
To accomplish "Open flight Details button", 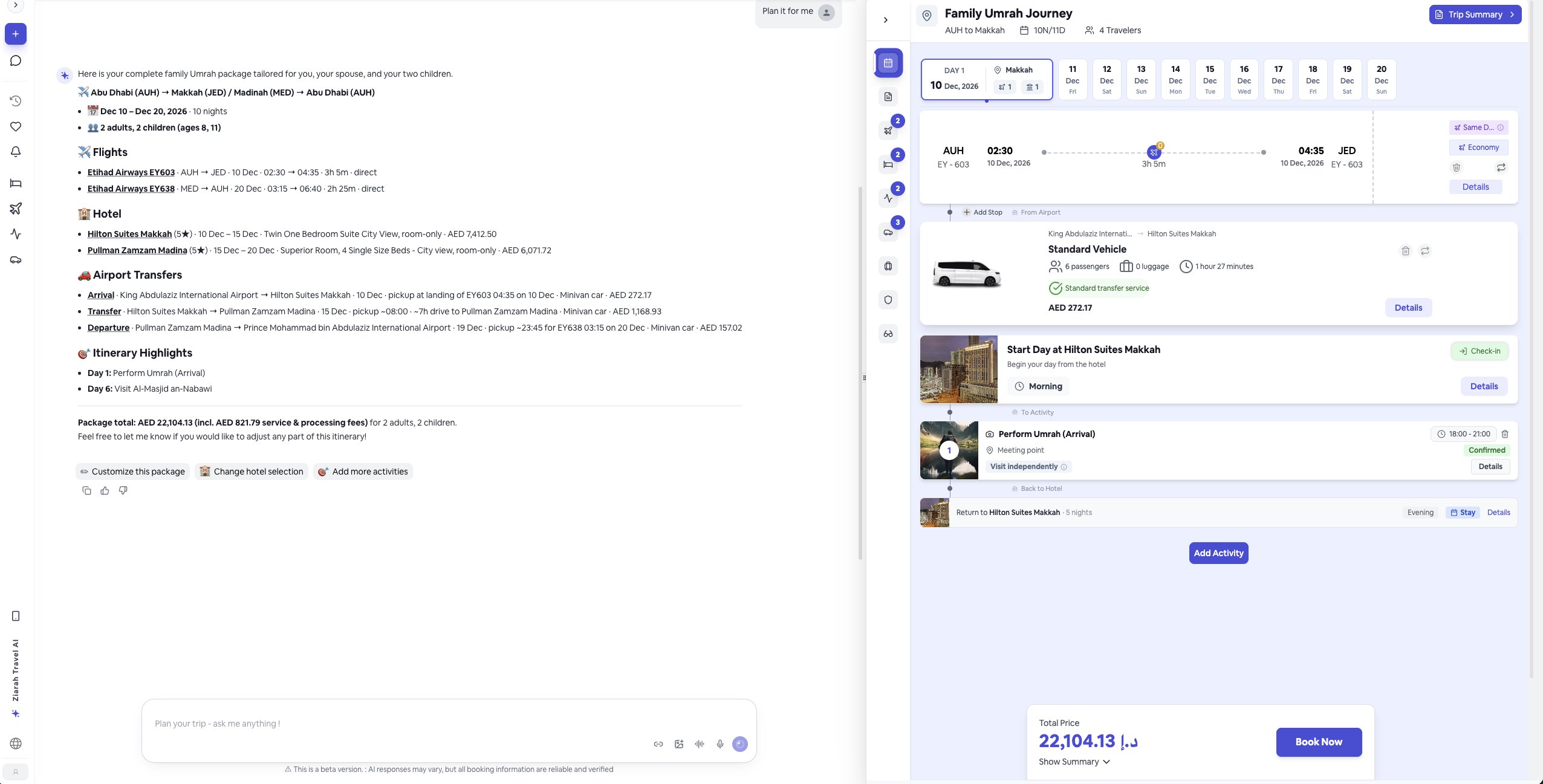I will click(1475, 187).
